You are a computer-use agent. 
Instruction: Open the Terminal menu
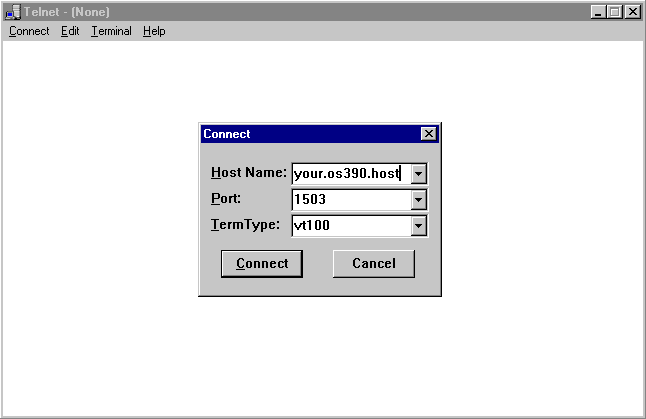[111, 31]
